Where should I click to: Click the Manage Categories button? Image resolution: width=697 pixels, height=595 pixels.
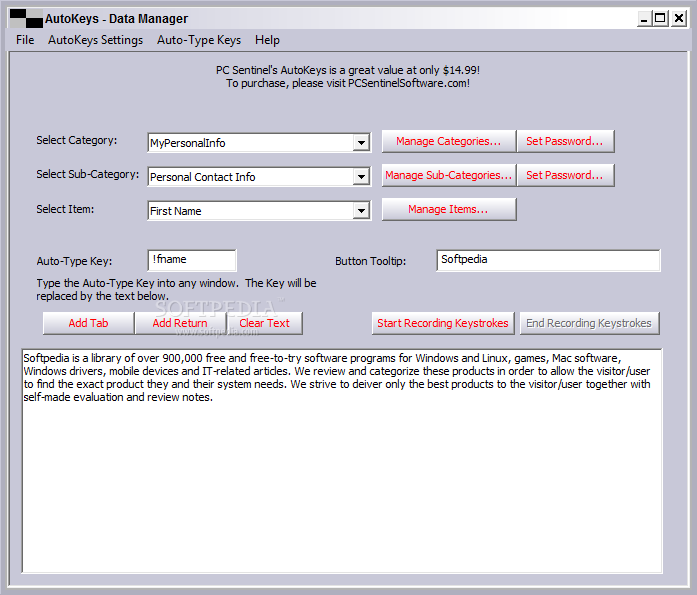point(449,141)
